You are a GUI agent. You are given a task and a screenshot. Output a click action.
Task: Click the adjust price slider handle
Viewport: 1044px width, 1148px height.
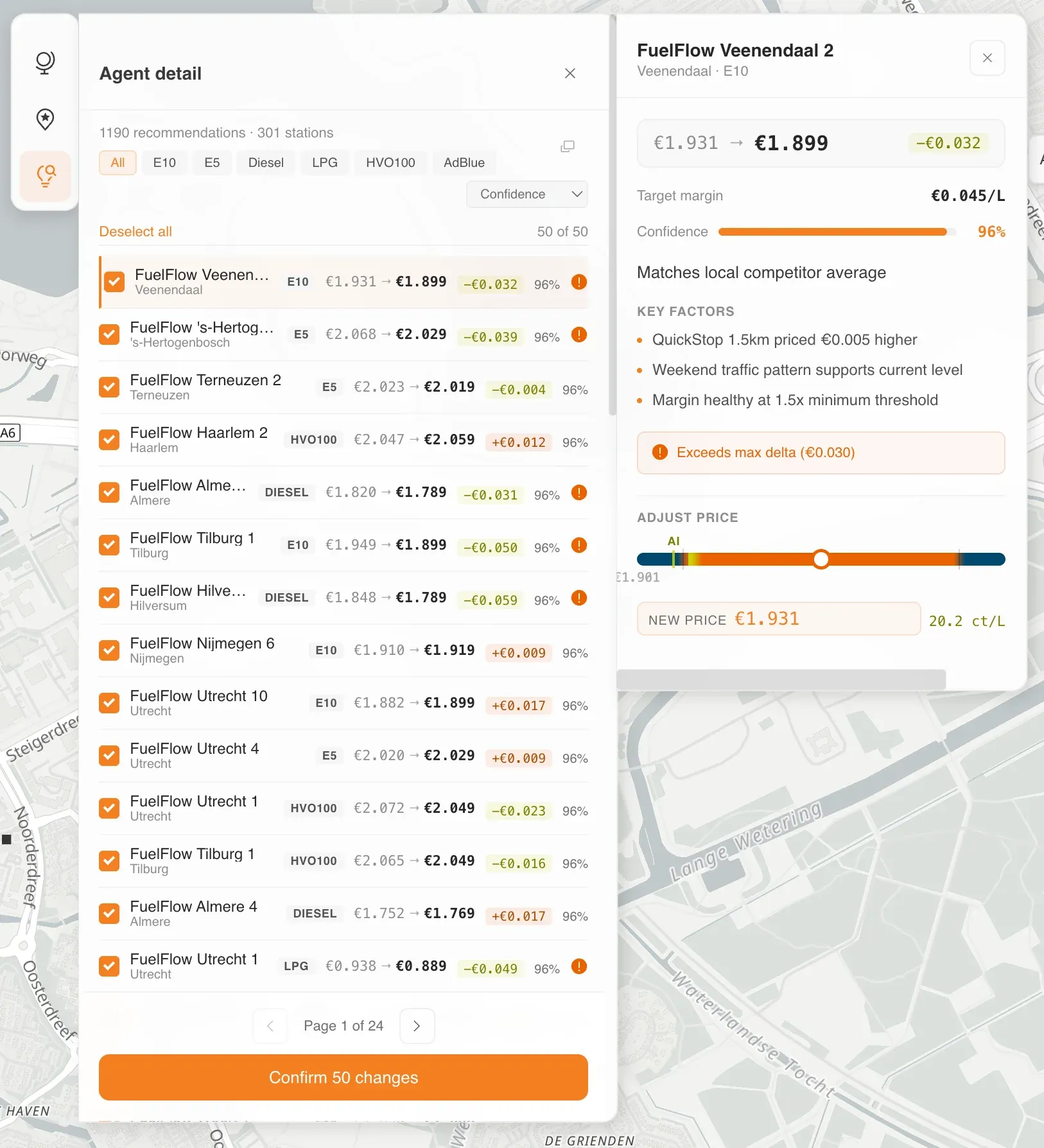point(821,559)
